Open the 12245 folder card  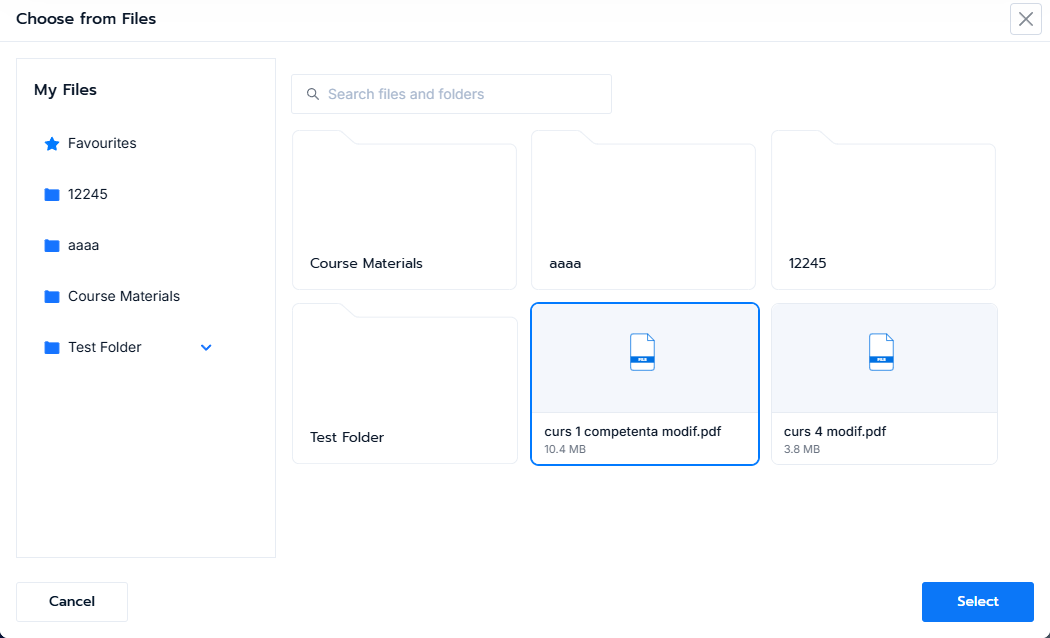883,210
